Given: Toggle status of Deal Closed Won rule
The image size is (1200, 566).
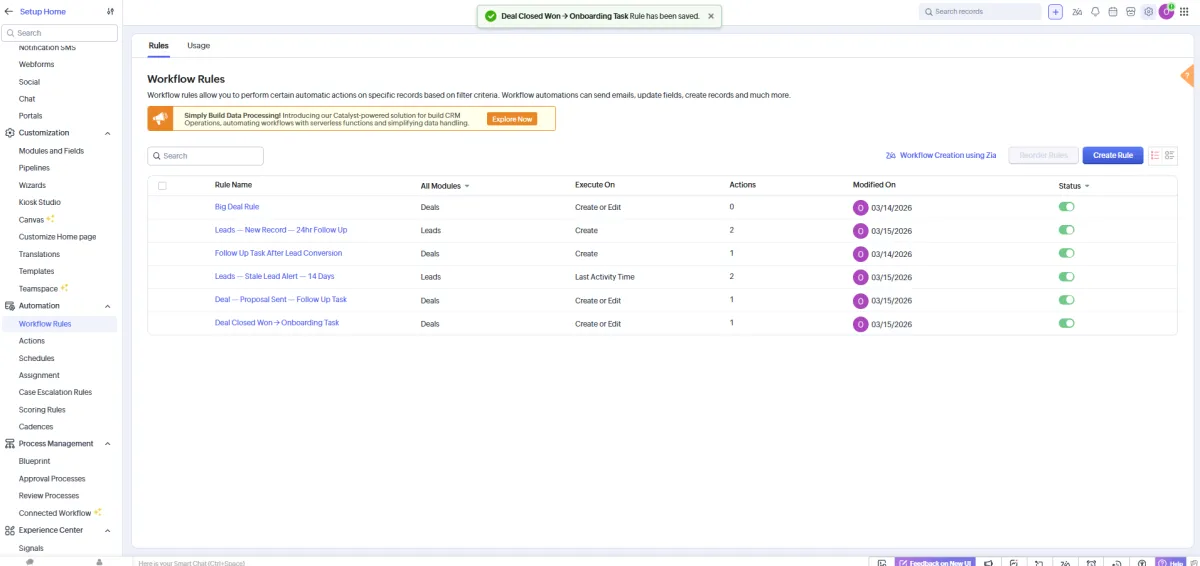Looking at the screenshot, I should click(1067, 324).
